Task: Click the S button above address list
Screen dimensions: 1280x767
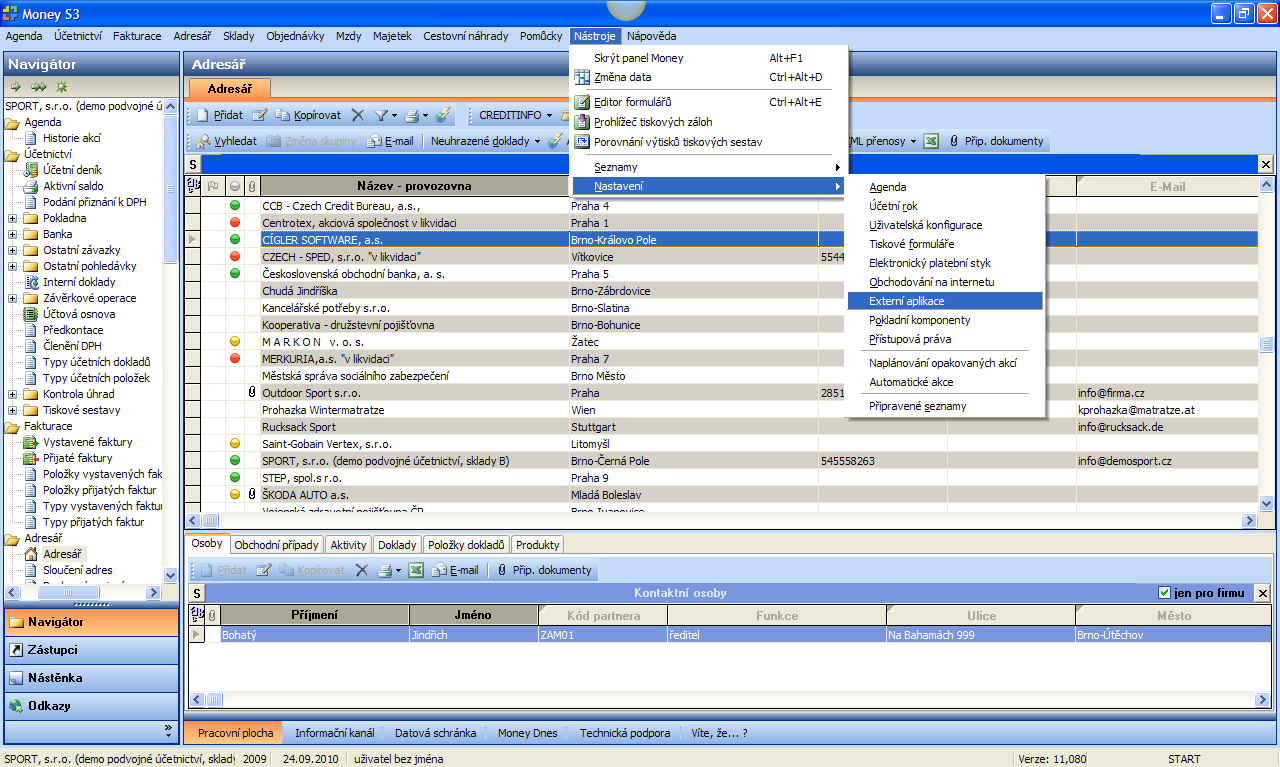Action: pos(193,165)
